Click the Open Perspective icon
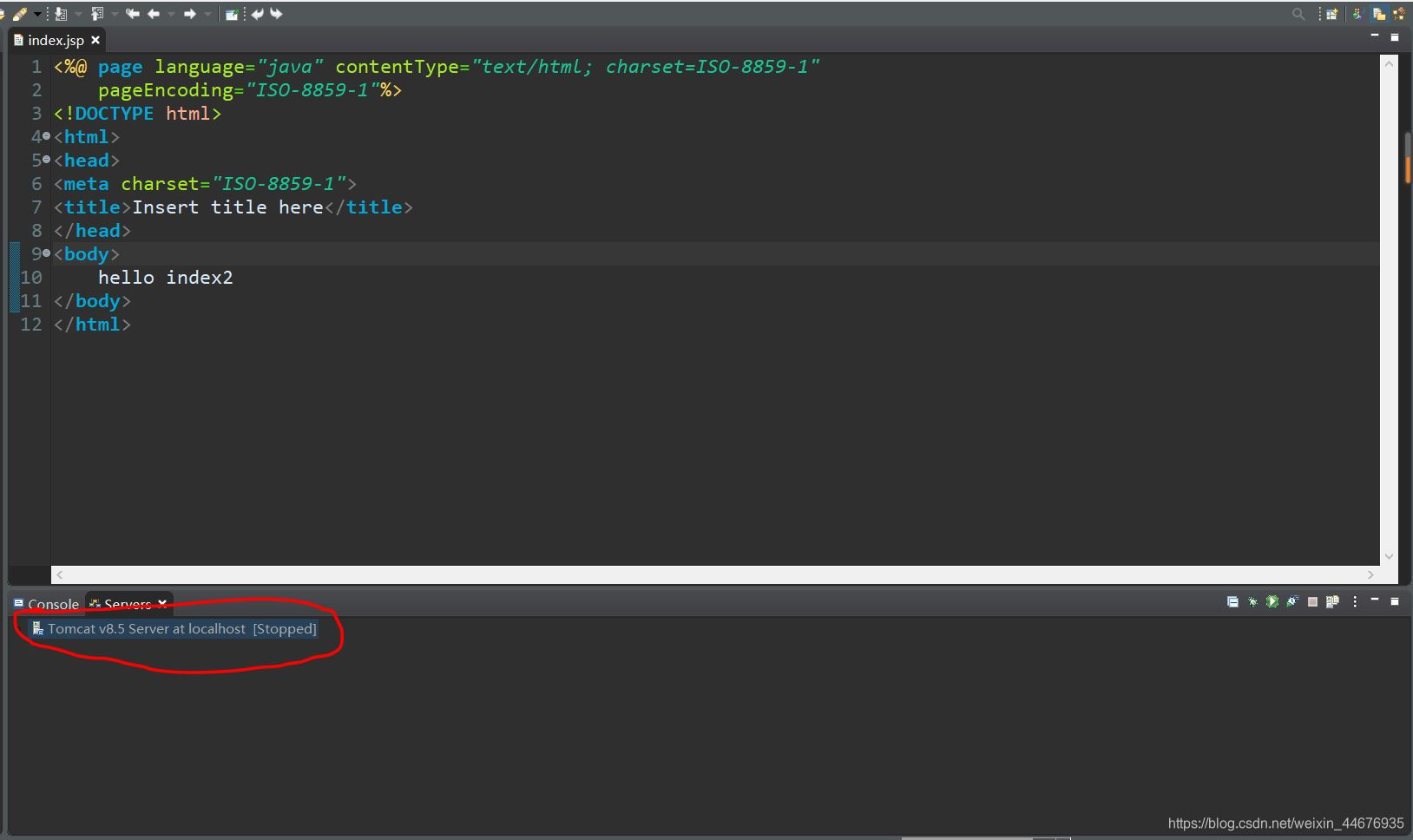1413x840 pixels. (1332, 14)
